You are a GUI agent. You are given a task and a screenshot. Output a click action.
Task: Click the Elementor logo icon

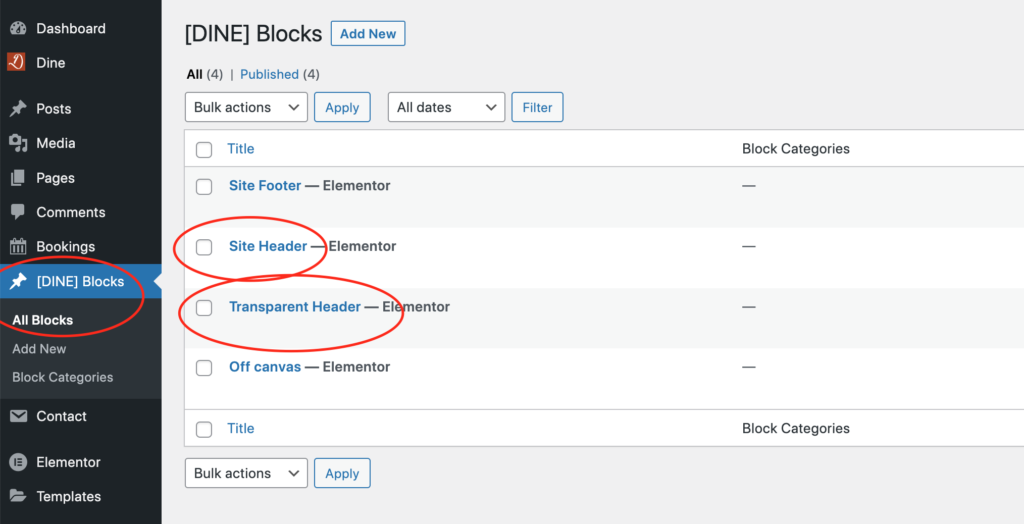18,462
